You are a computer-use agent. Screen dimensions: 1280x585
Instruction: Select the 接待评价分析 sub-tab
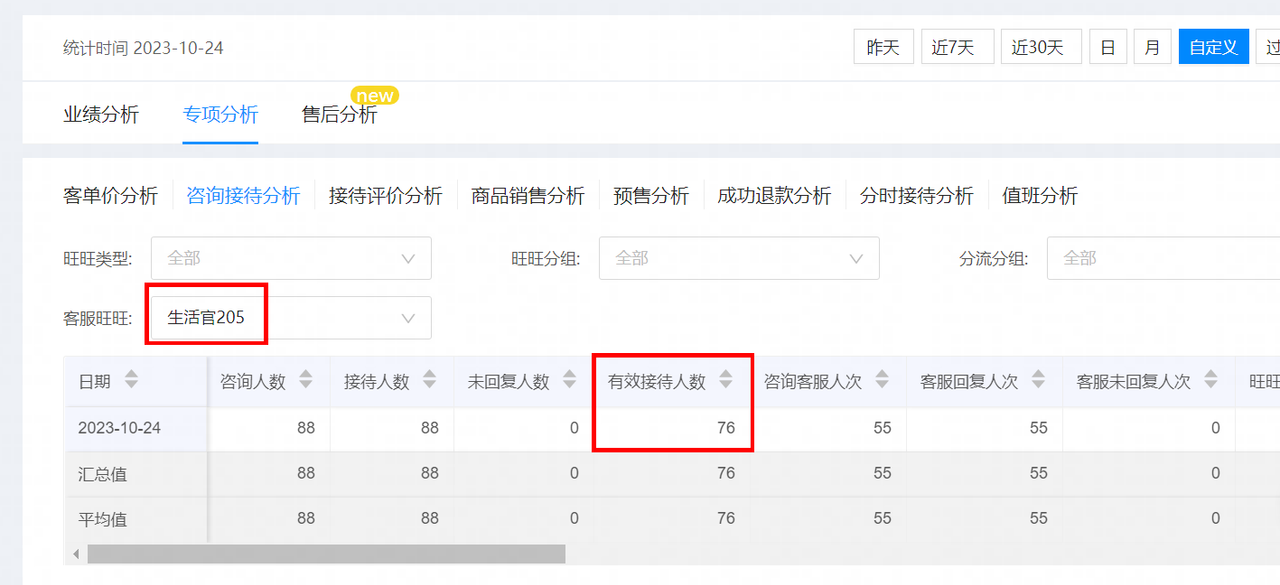pos(385,196)
